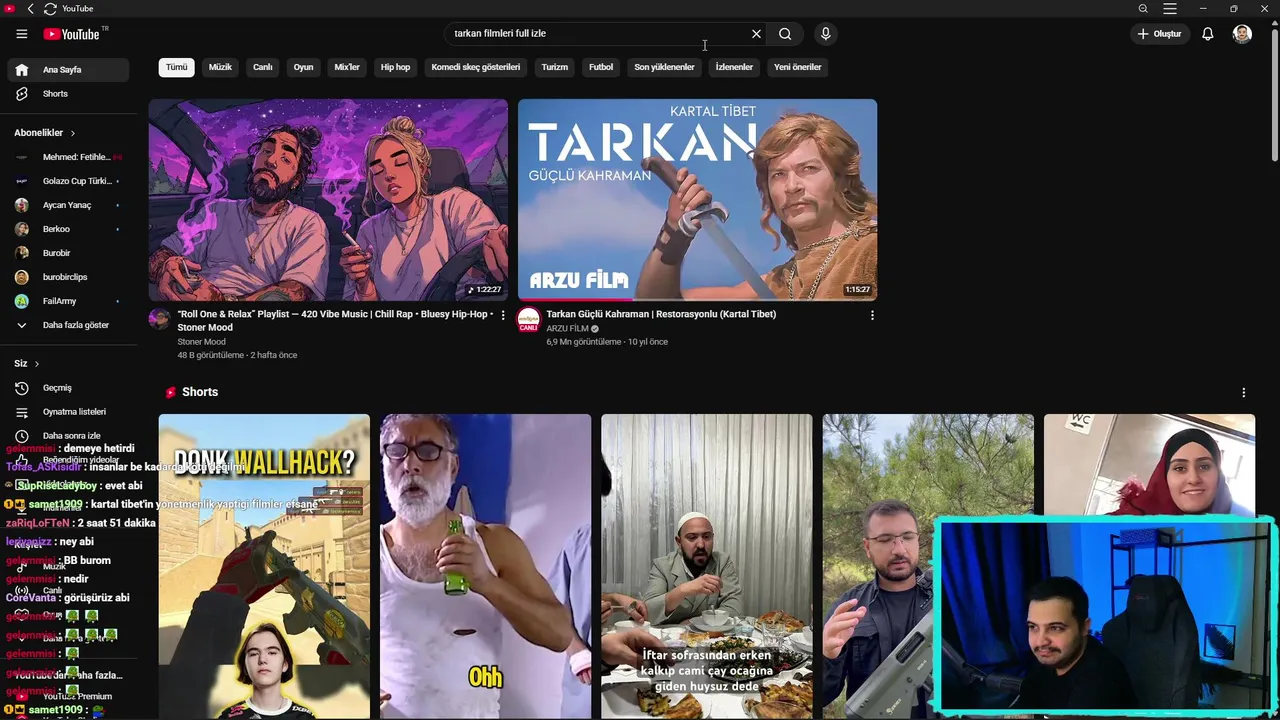Screen dimensions: 1280x720
Task: Play the Tarkan Güçlü Kahraman thumbnail
Action: [697, 199]
